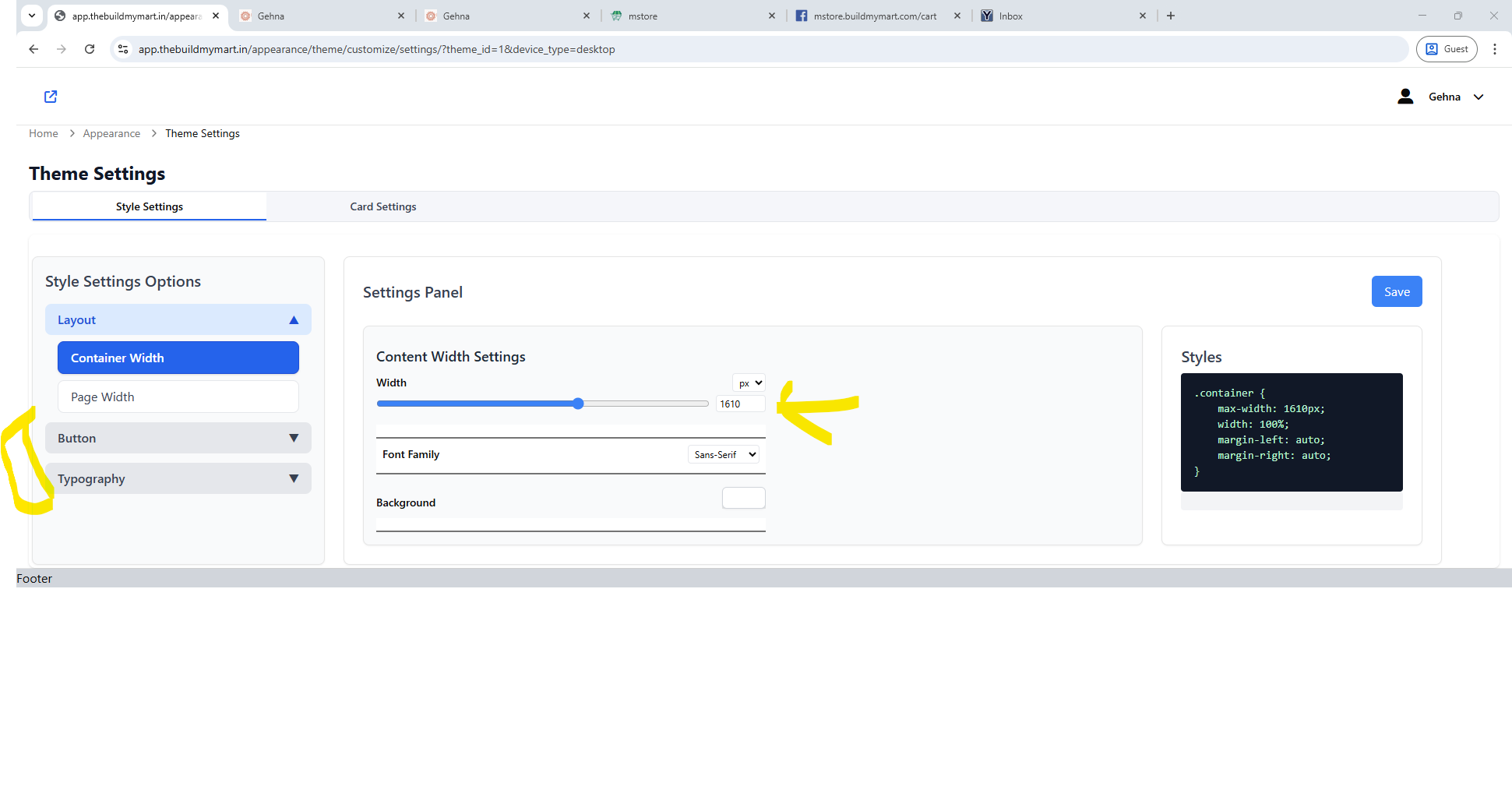1512x804 pixels.
Task: Select Page Width option
Action: click(178, 397)
